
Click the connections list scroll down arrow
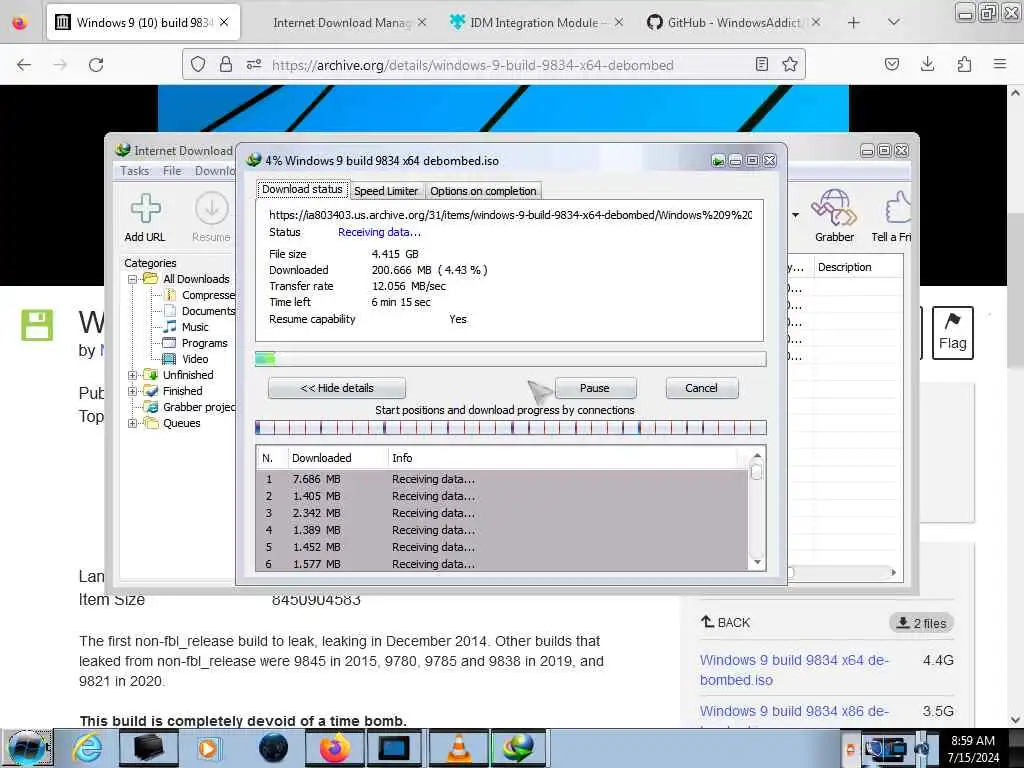757,562
